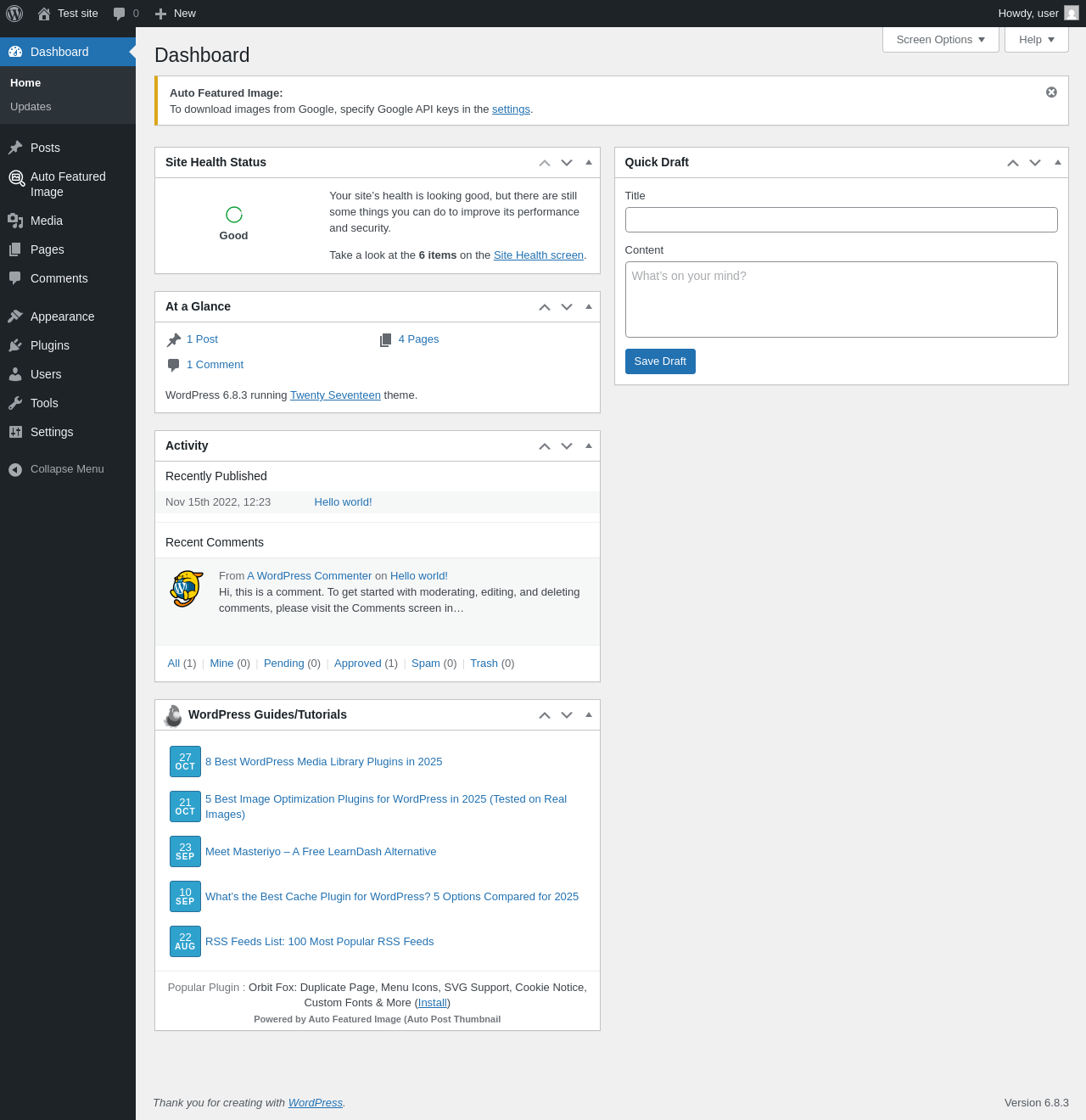Move WordPress Guides/Tutorials box up

pyautogui.click(x=545, y=715)
